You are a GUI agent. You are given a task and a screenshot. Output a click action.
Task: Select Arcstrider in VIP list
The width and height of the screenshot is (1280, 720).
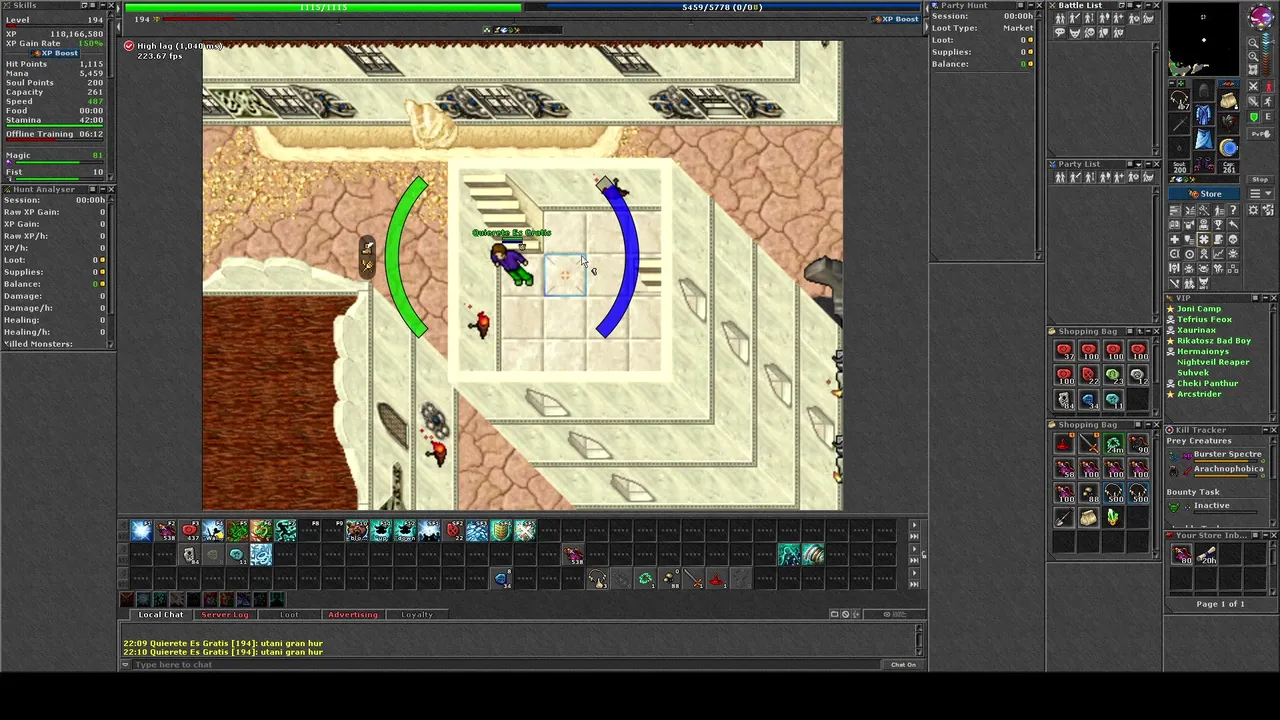coord(1199,394)
